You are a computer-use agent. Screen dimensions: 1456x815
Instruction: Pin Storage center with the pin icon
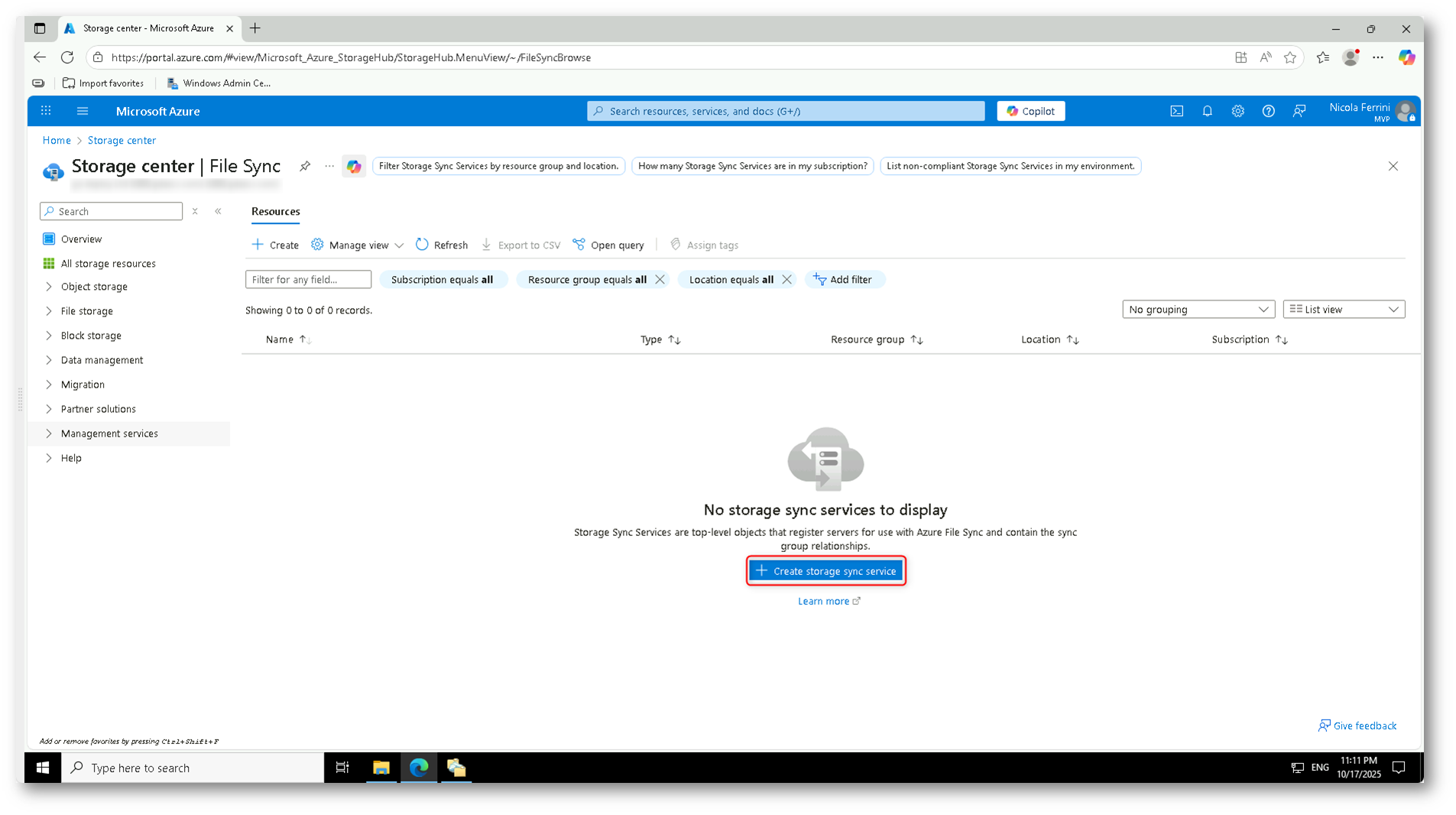point(305,166)
